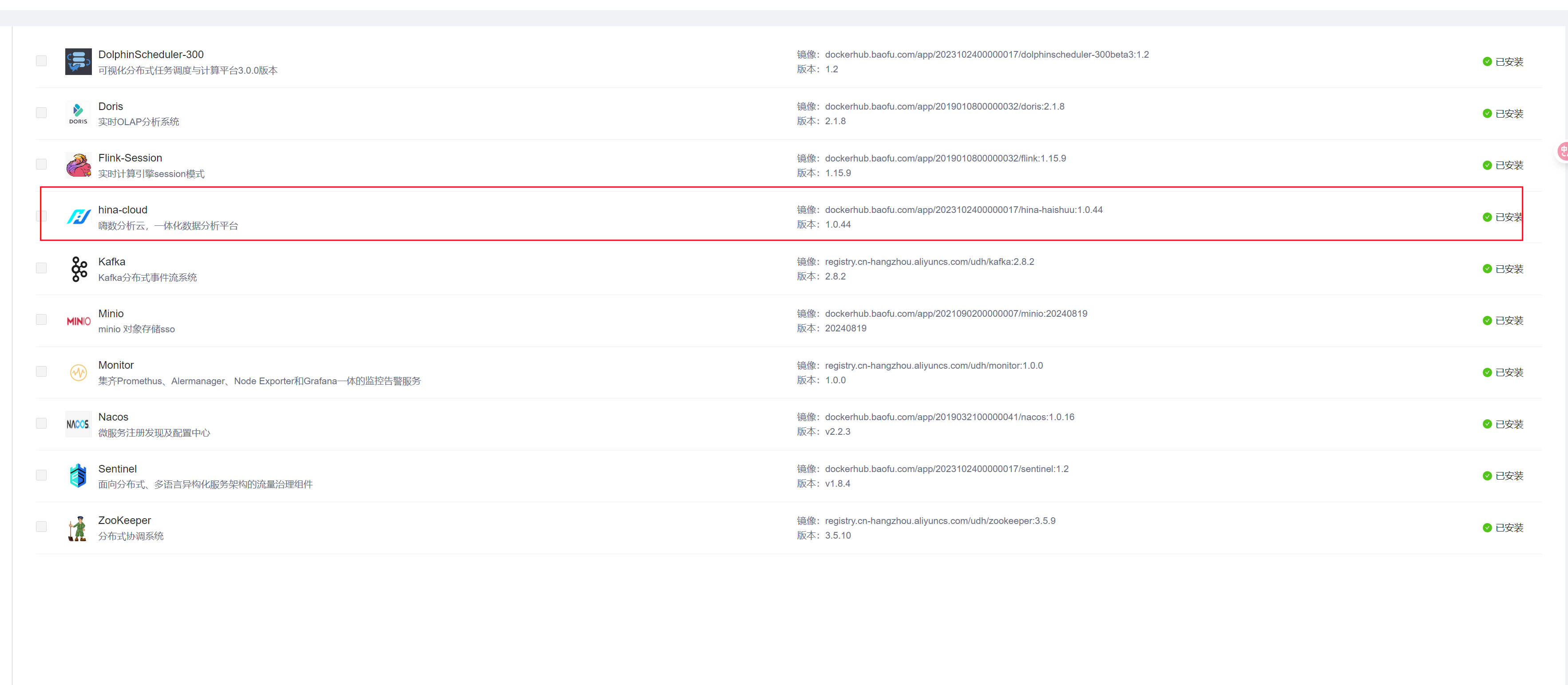Click the Doris logo icon
Image resolution: width=1568 pixels, height=685 pixels.
78,113
